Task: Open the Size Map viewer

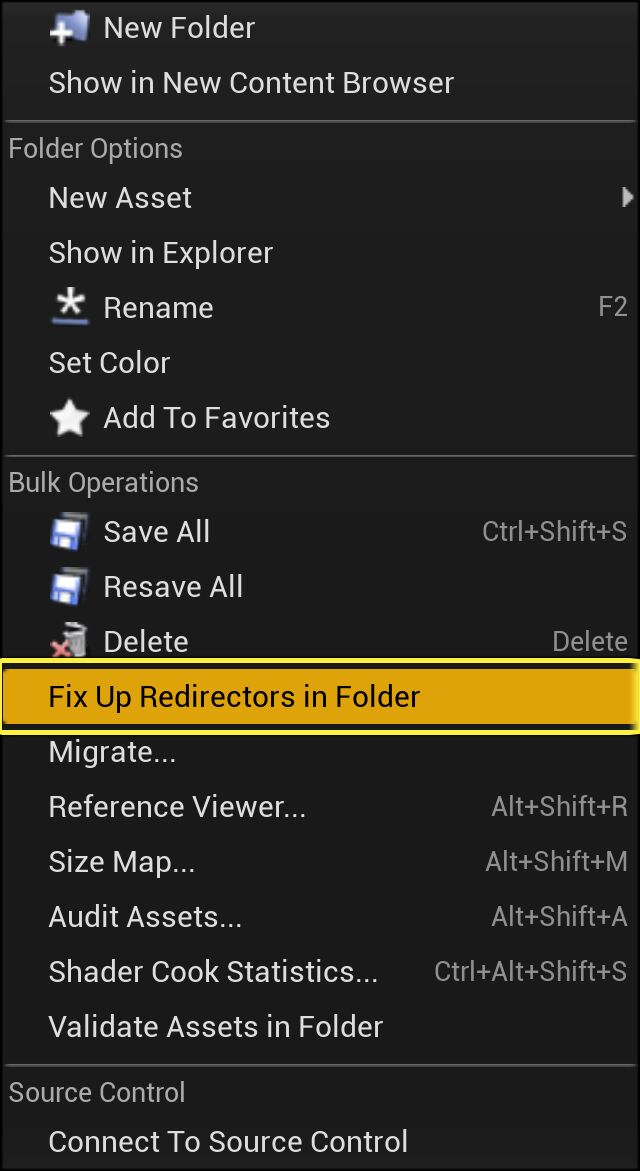Action: pos(123,861)
